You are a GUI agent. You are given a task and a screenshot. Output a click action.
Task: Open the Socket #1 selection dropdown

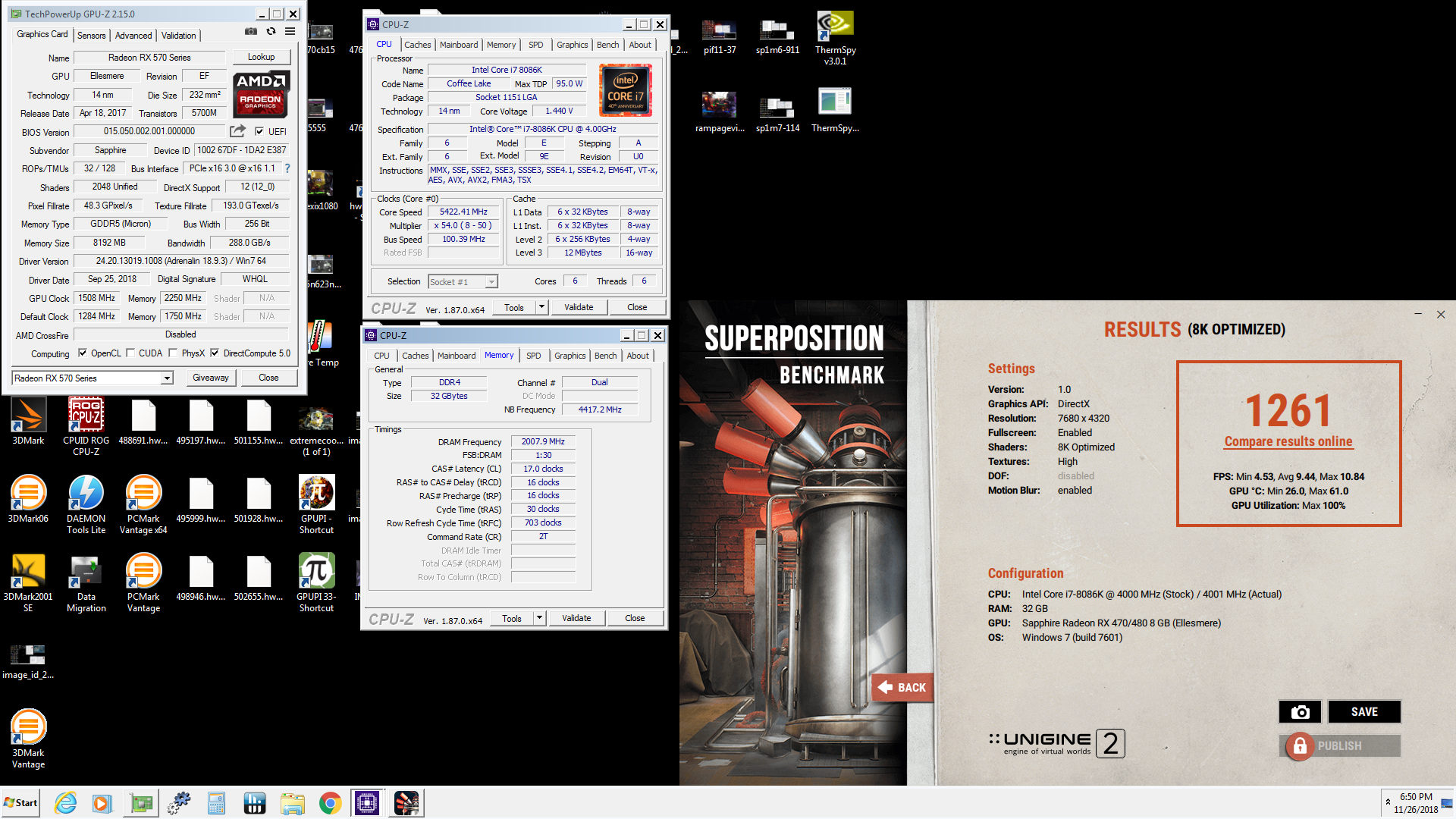click(x=491, y=282)
